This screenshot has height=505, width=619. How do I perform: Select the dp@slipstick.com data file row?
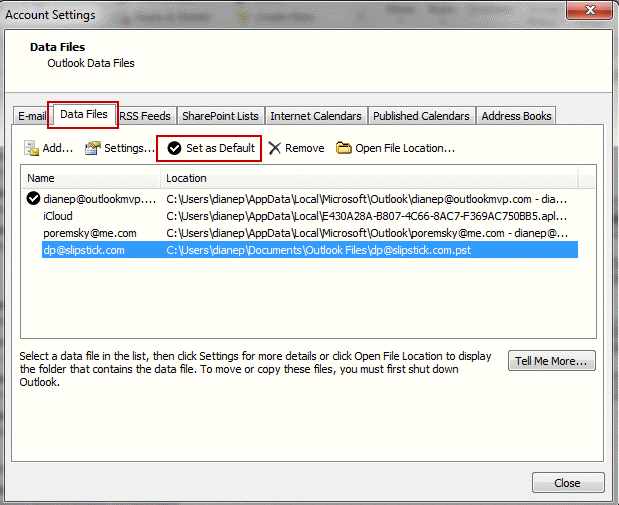point(84,250)
